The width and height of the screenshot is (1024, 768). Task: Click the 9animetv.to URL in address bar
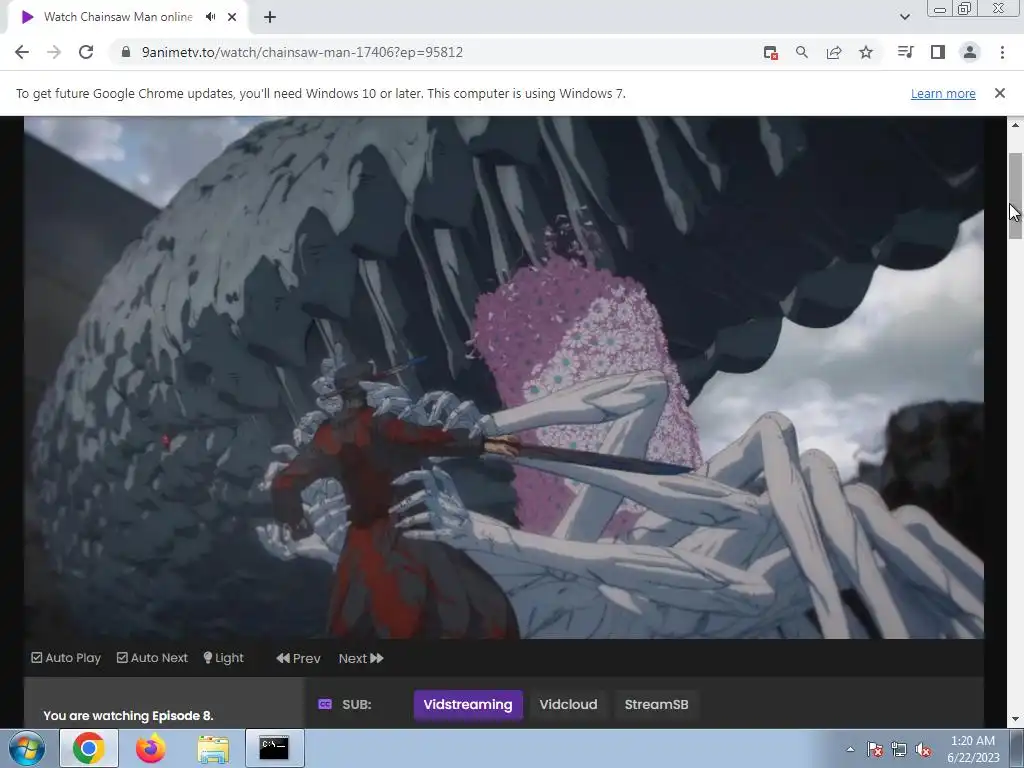point(302,52)
